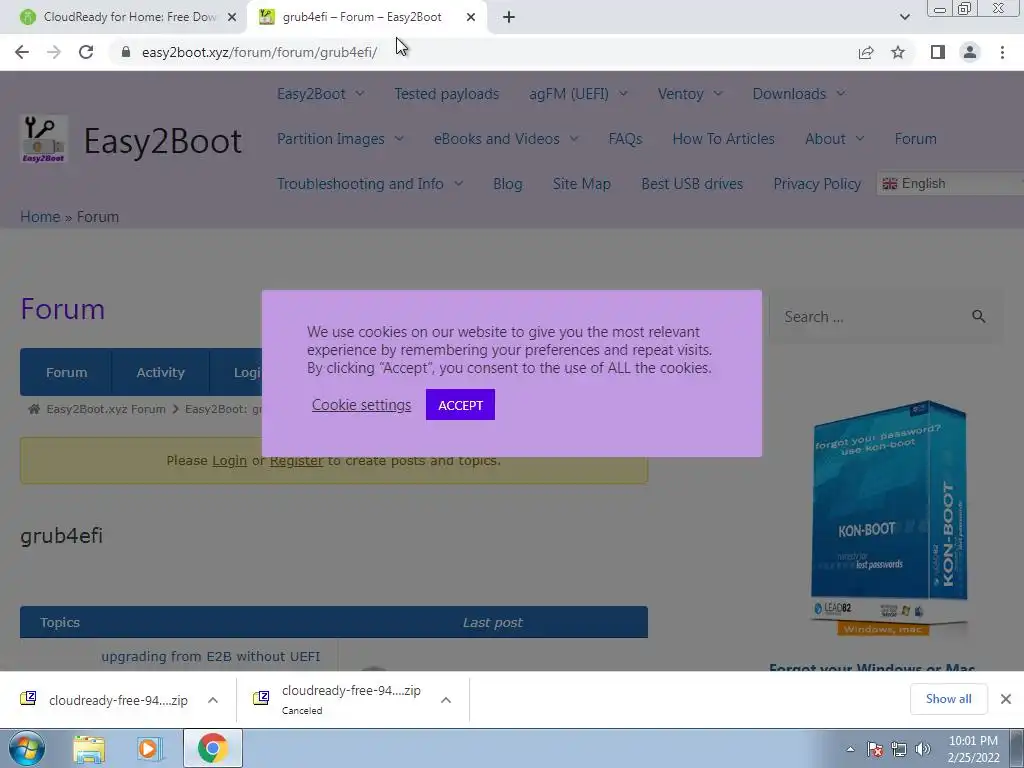Select the grub4efi Forum tab
This screenshot has width=1024, height=768.
(x=362, y=17)
